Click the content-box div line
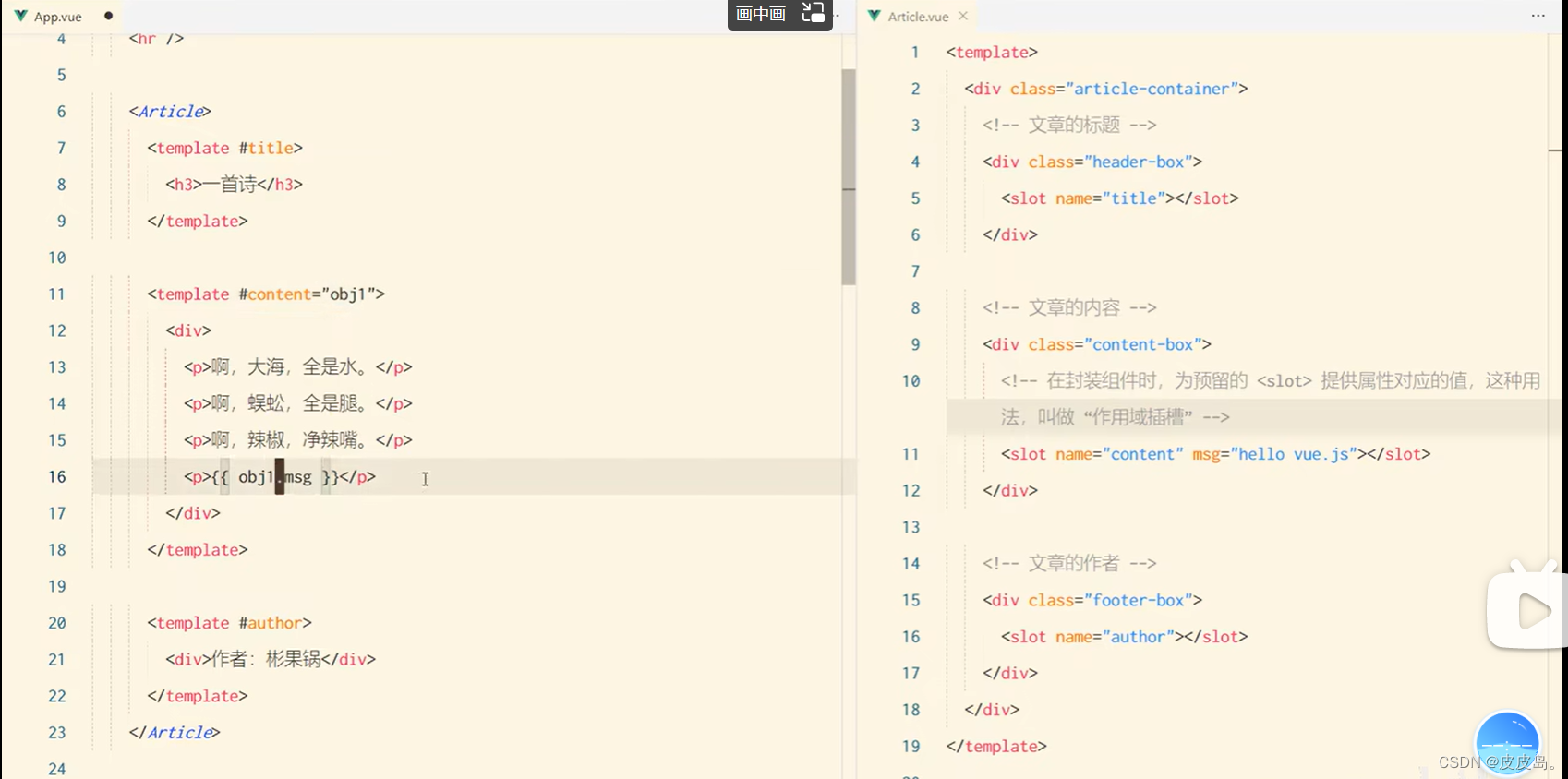 pyautogui.click(x=1097, y=344)
